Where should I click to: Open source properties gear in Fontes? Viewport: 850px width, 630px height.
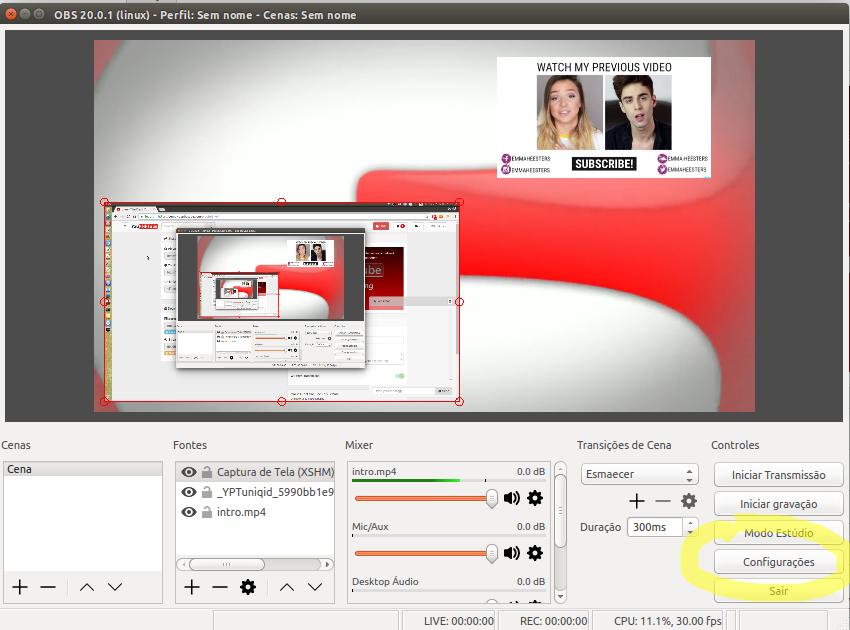pyautogui.click(x=248, y=587)
